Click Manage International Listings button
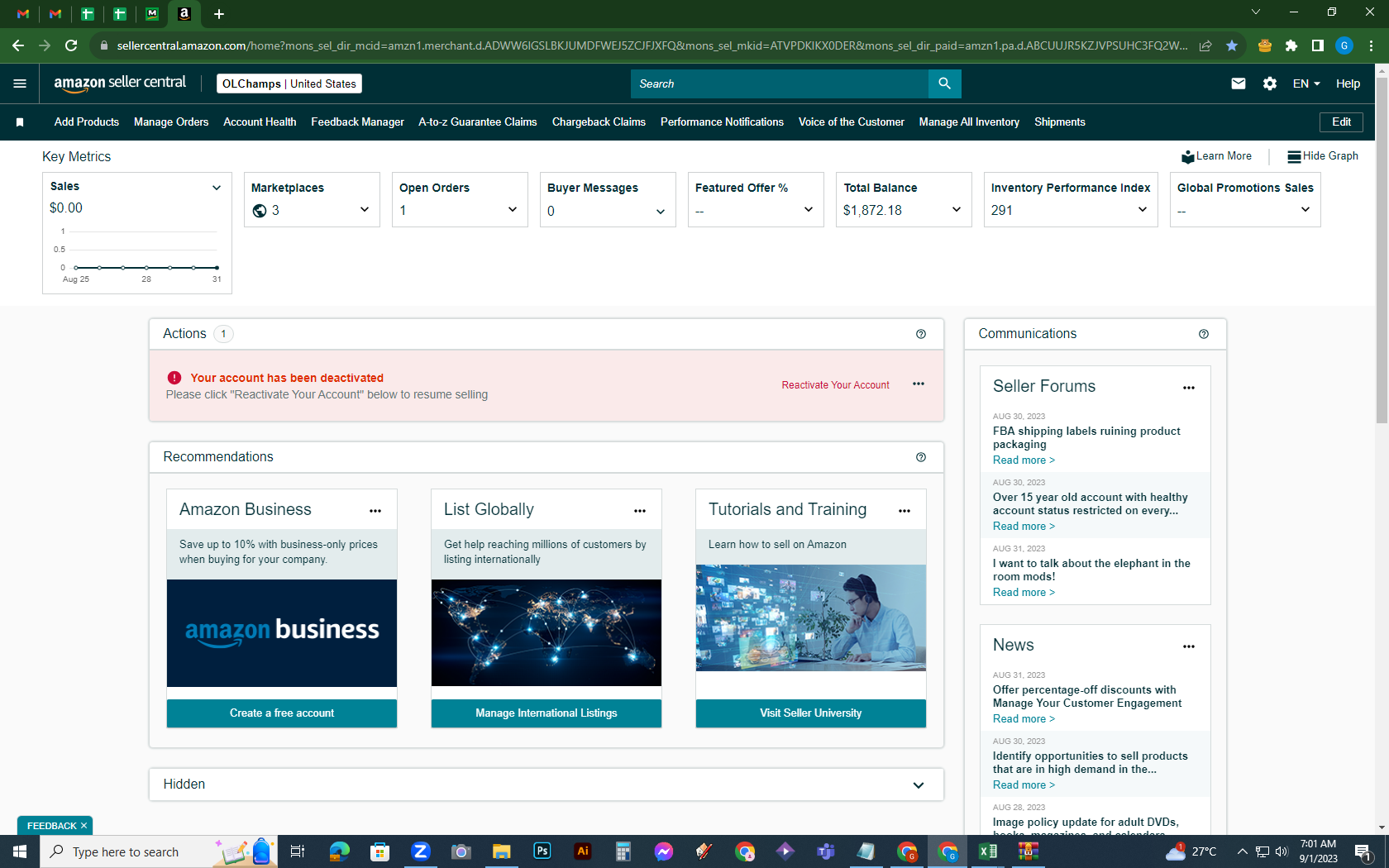The width and height of the screenshot is (1389, 868). (547, 713)
